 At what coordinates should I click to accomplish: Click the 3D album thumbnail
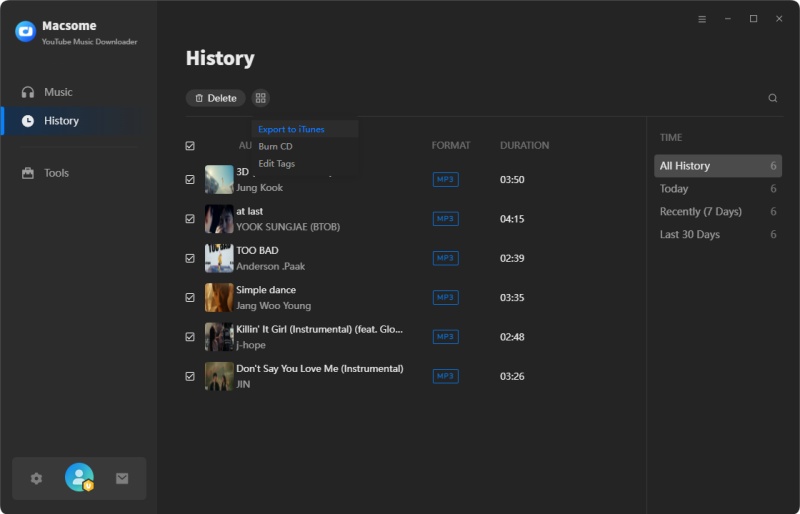pos(219,180)
